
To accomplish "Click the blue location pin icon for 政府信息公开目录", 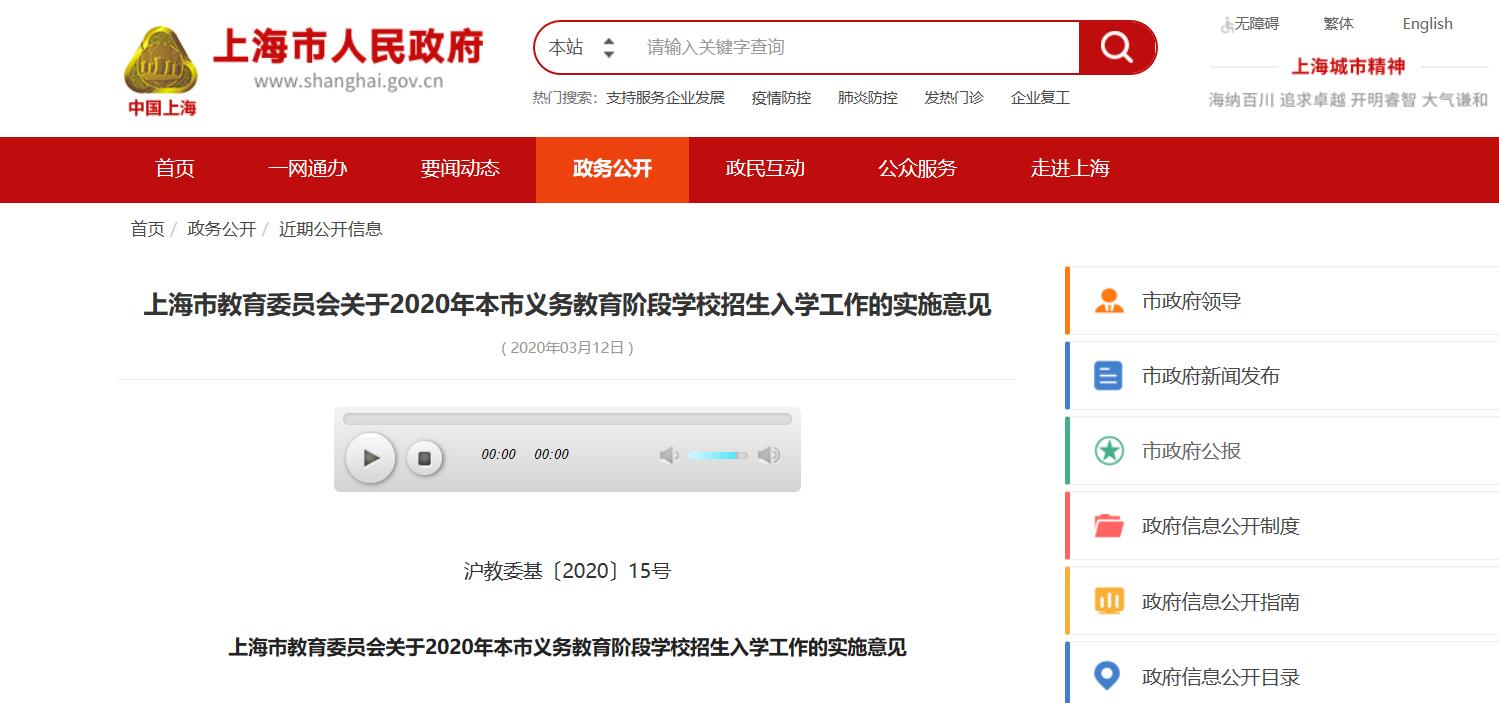I will click(x=1107, y=676).
